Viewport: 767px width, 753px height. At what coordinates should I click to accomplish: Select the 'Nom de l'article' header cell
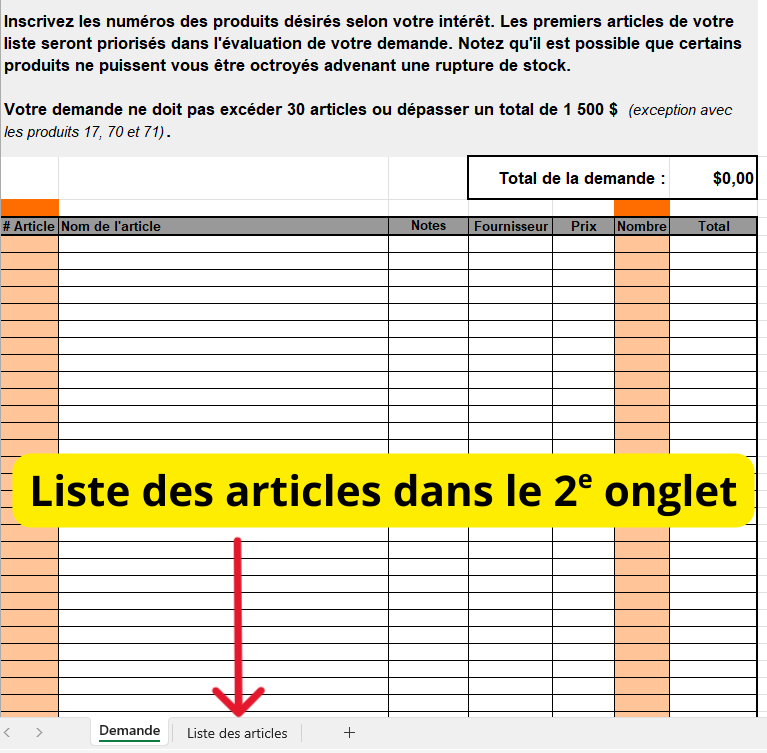pos(223,226)
